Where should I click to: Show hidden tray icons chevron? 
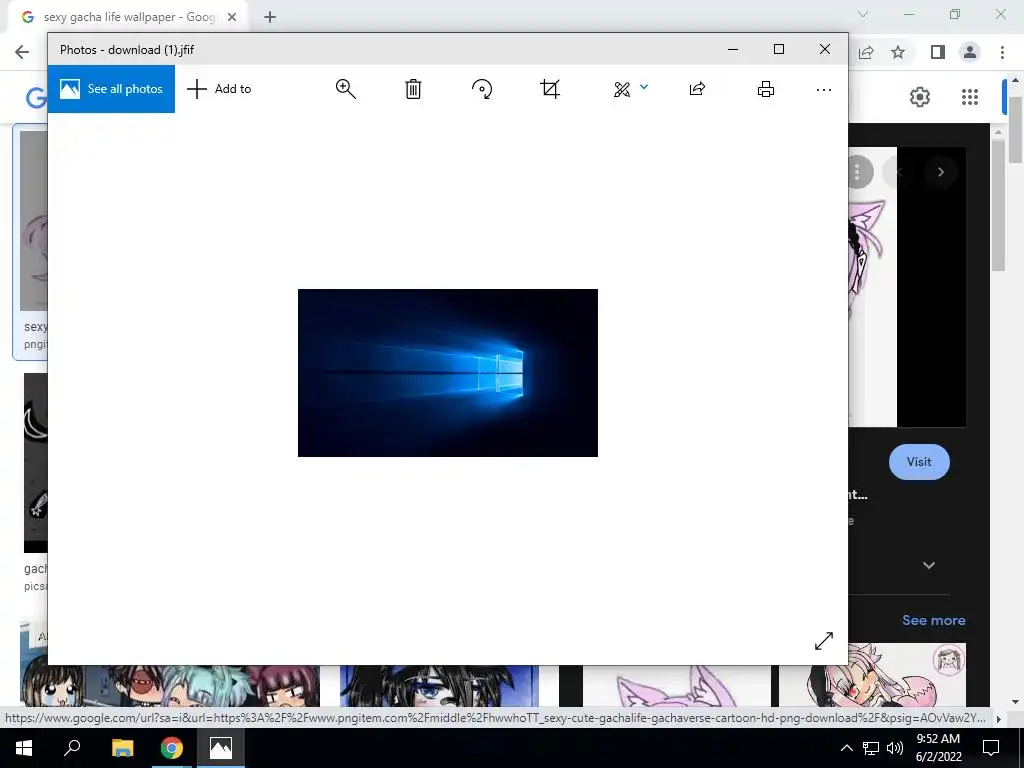coord(846,748)
